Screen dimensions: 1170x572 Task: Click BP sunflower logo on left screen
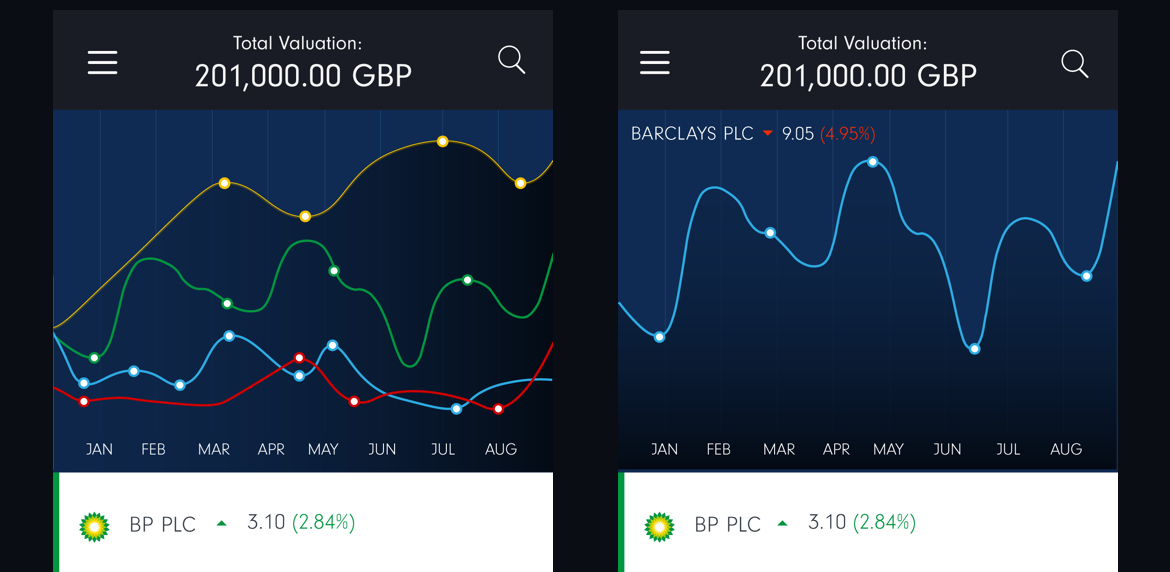pyautogui.click(x=94, y=526)
